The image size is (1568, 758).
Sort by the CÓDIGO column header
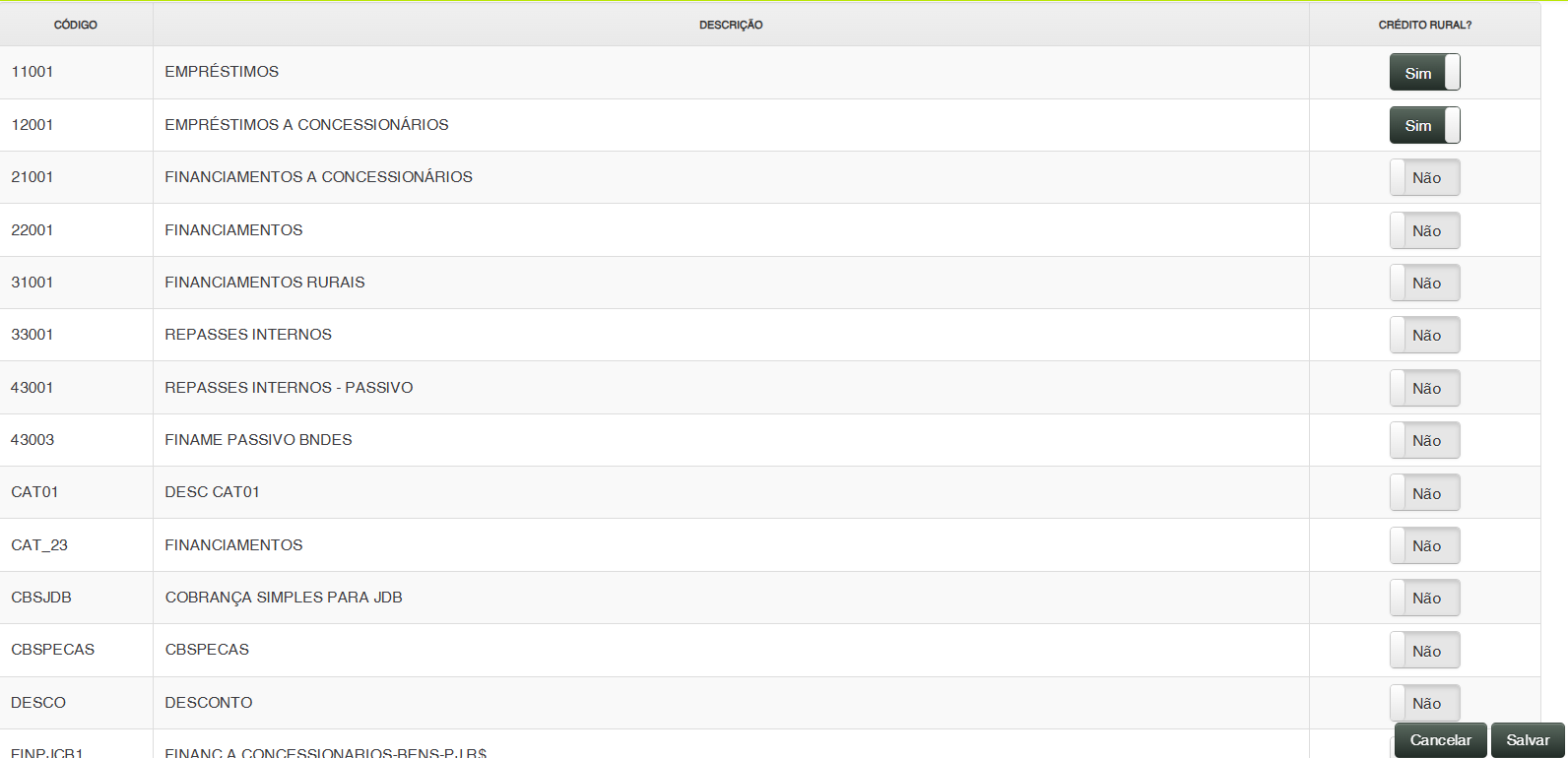(x=76, y=25)
